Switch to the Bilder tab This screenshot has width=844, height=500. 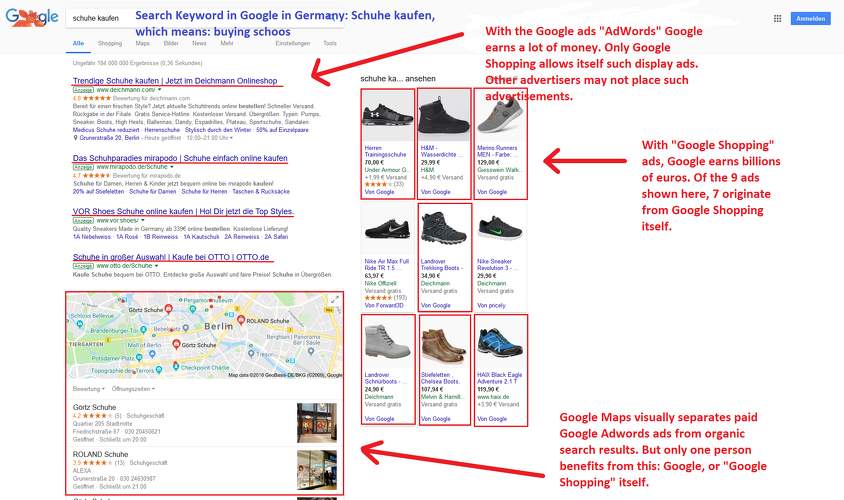pyautogui.click(x=171, y=43)
